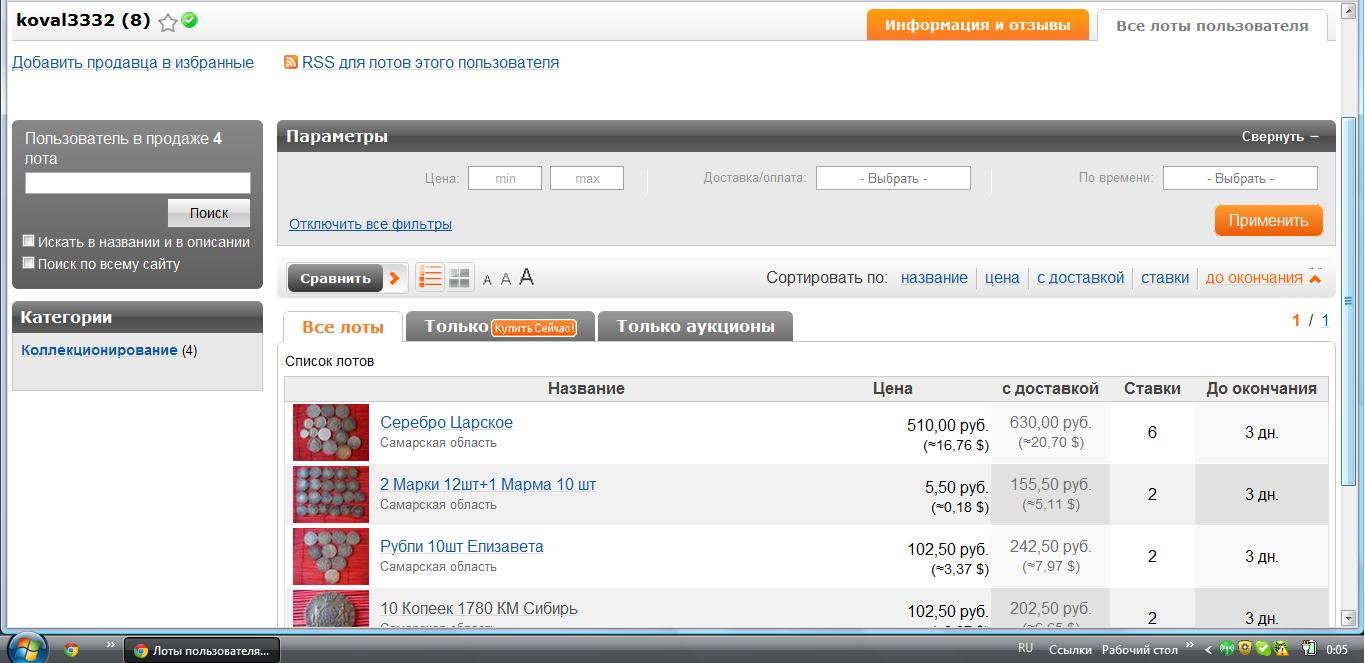Image resolution: width=1365 pixels, height=663 pixels.
Task: Switch to Только аукционы tab
Action: pos(695,326)
